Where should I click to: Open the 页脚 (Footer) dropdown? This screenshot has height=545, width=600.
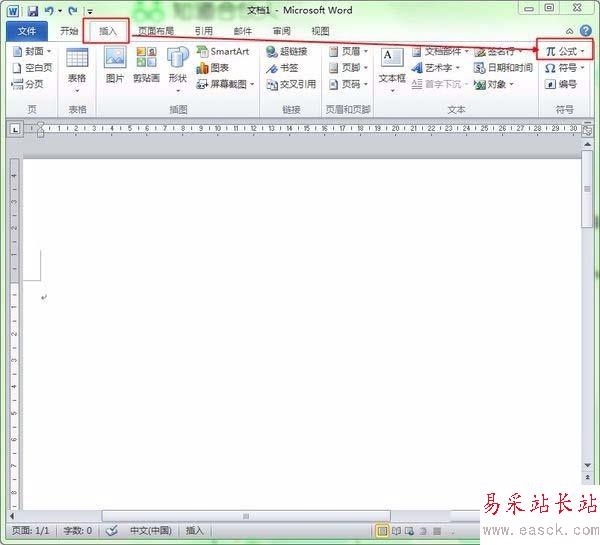[349, 68]
